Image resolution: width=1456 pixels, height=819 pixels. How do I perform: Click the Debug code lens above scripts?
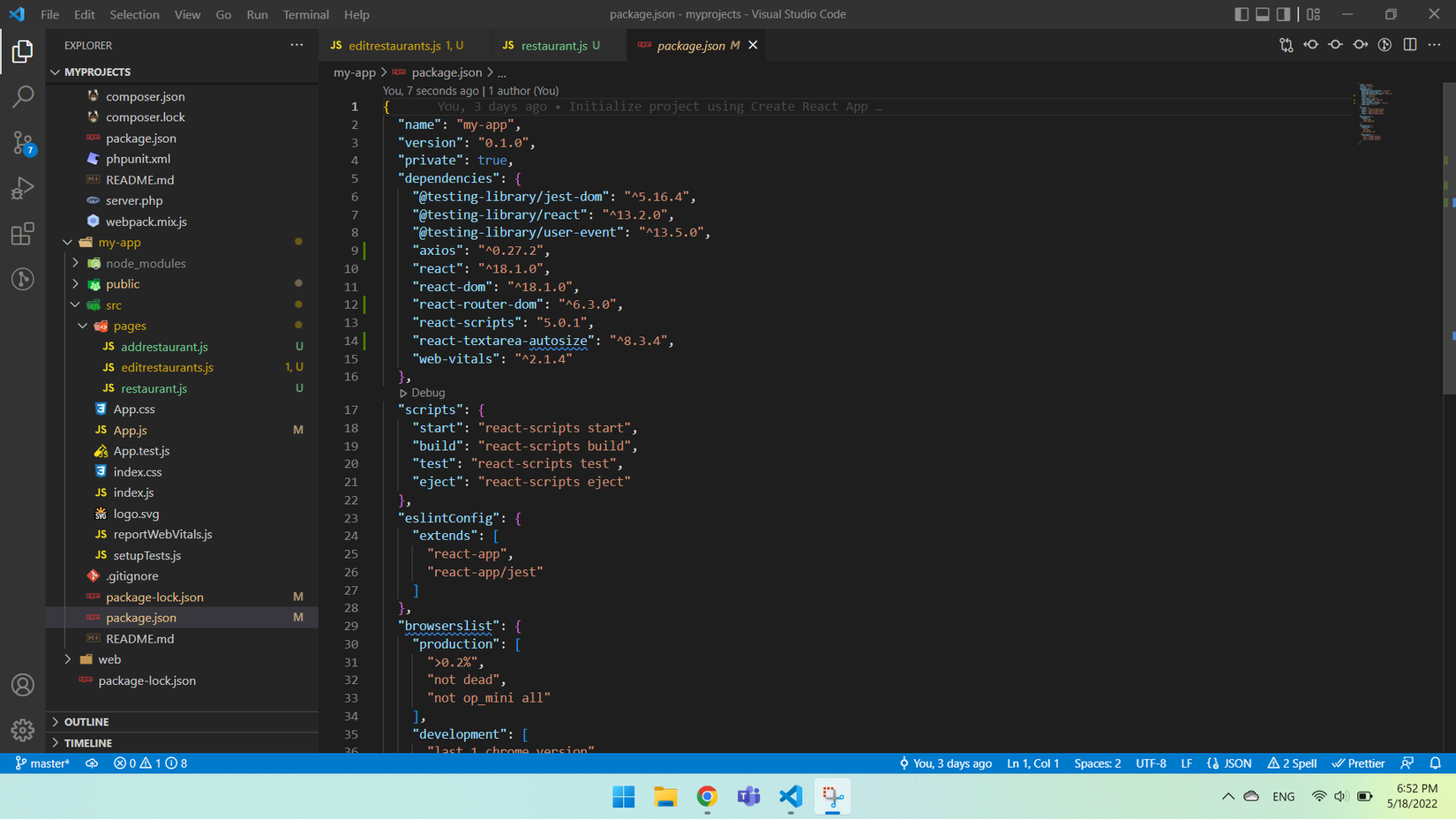(x=427, y=393)
